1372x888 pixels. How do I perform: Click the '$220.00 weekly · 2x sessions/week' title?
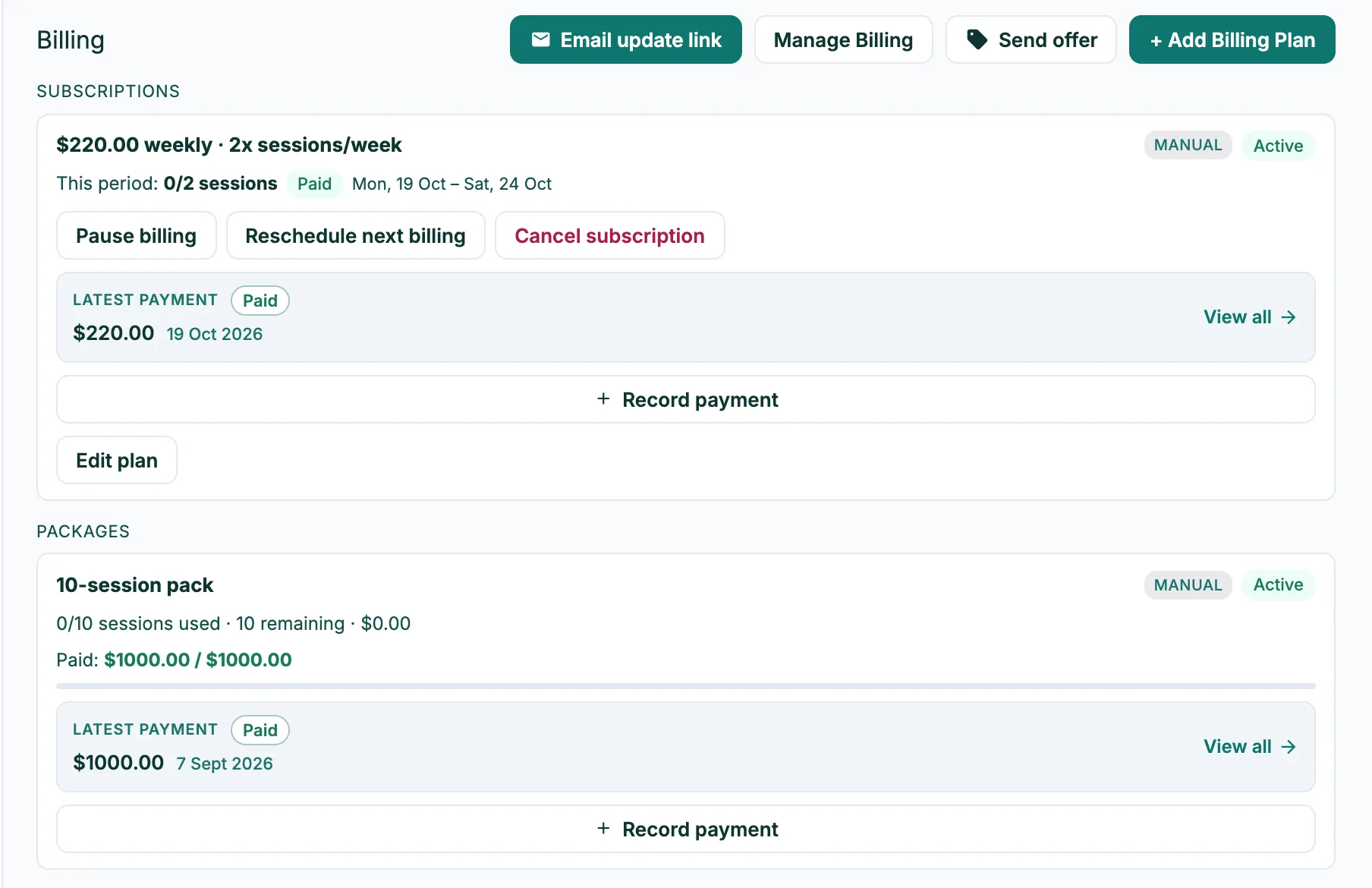[229, 145]
